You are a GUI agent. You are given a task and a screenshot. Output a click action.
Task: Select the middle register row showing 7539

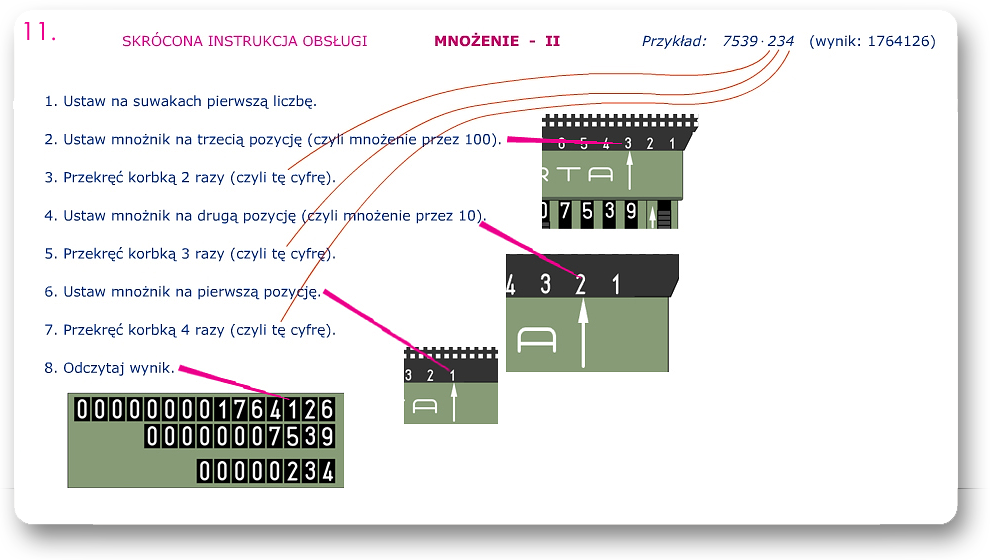tap(239, 437)
